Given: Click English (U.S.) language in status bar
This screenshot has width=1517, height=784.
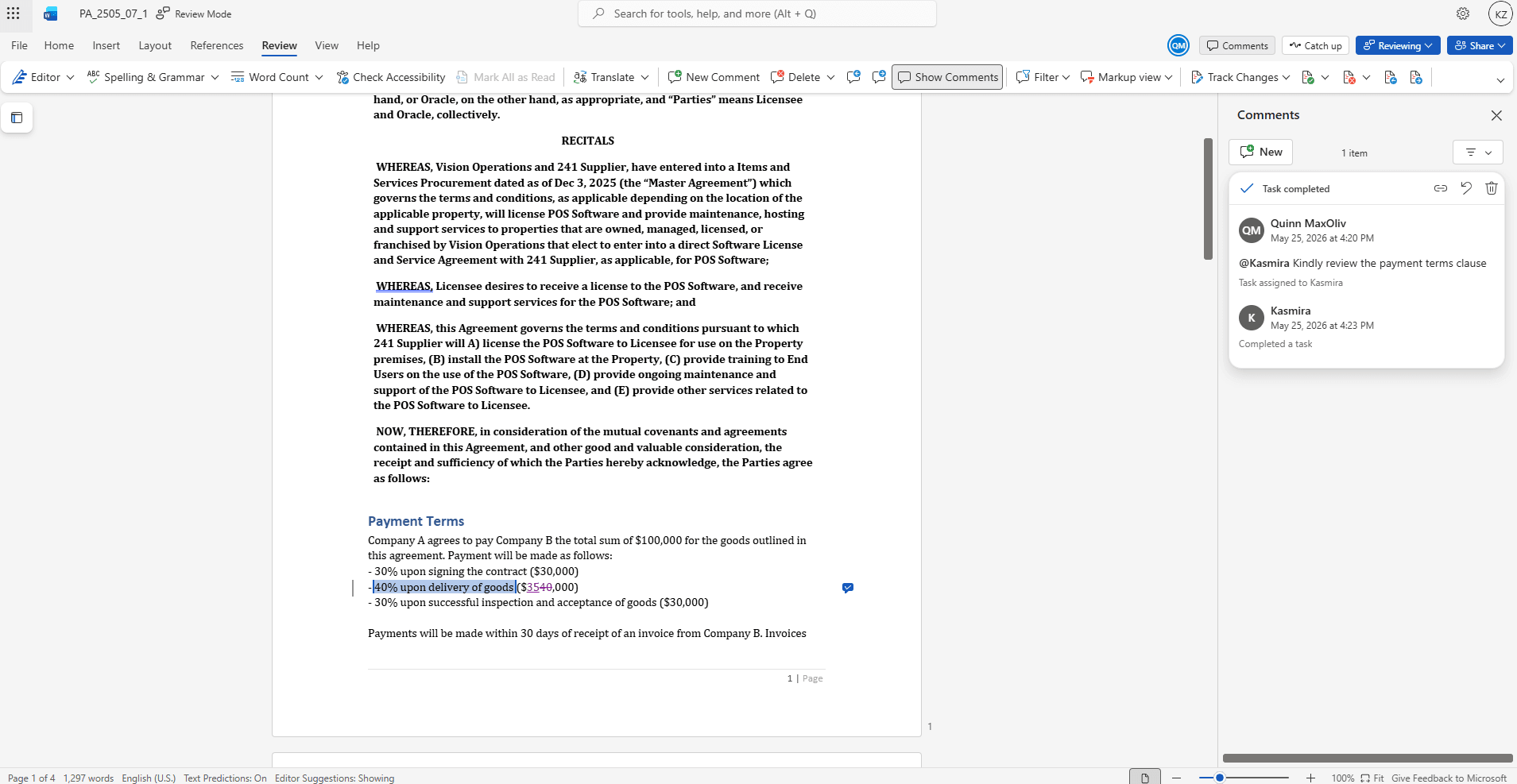Looking at the screenshot, I should (149, 778).
